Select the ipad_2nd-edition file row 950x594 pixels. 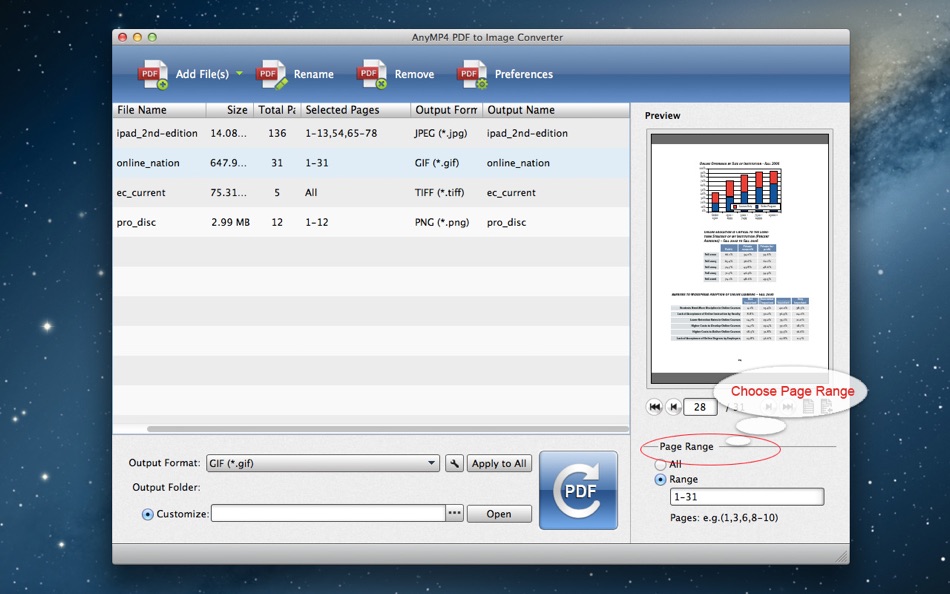371,133
